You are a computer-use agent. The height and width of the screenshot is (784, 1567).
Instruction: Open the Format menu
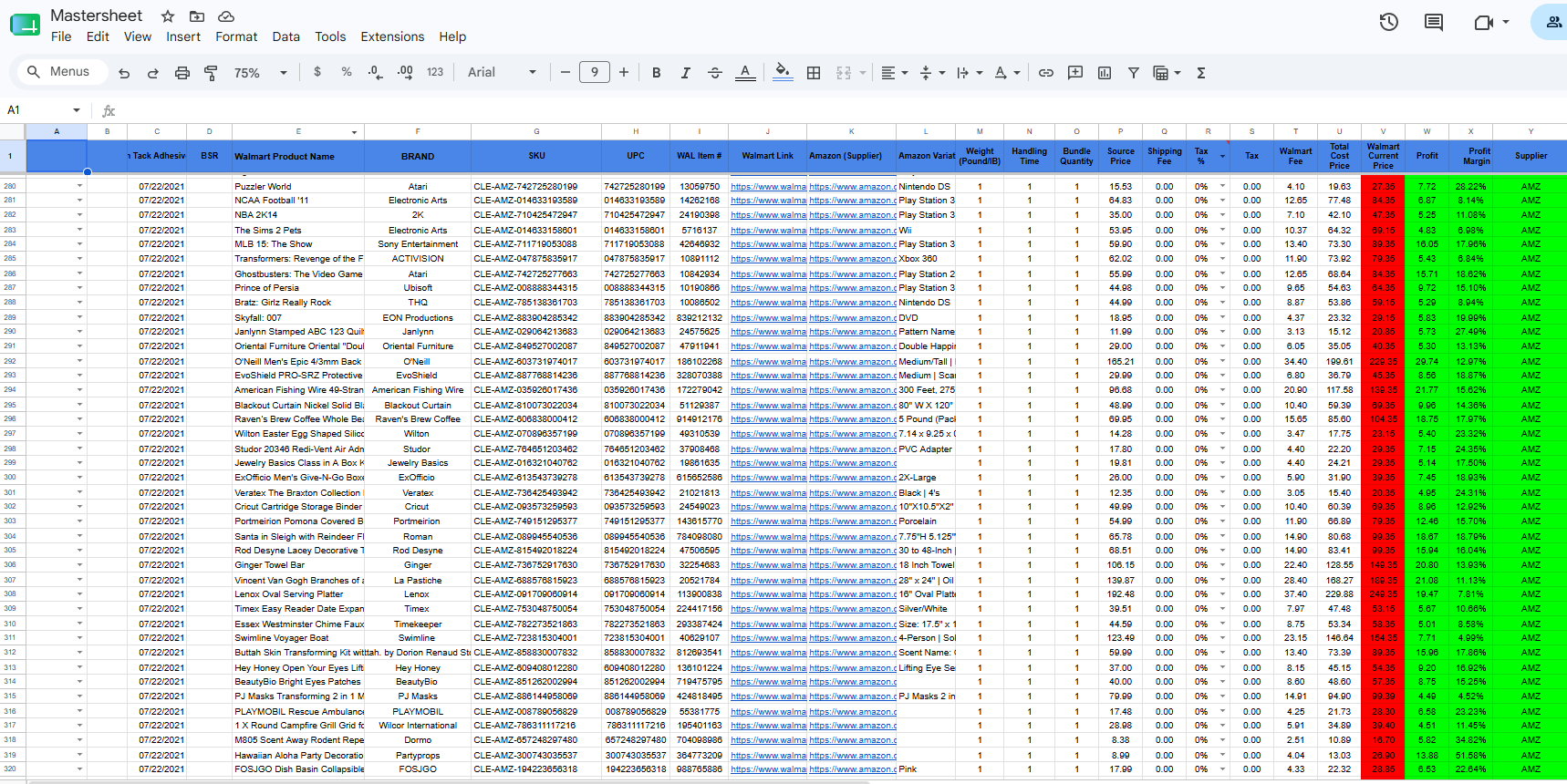(x=236, y=36)
